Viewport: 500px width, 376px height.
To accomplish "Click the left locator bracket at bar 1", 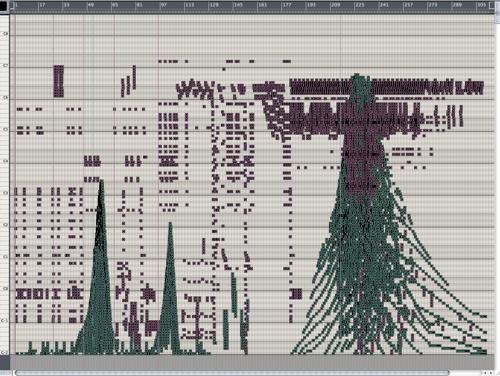I will (12, 5).
